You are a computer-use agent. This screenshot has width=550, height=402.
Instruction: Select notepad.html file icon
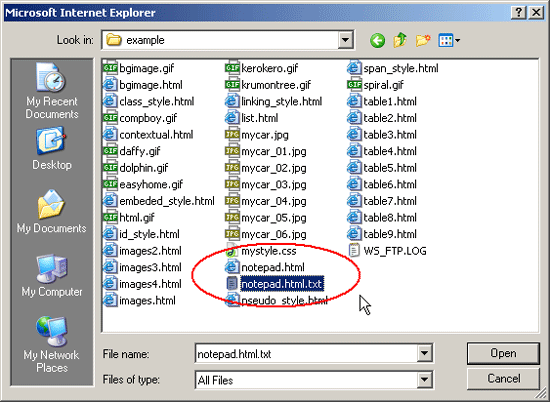(232, 267)
